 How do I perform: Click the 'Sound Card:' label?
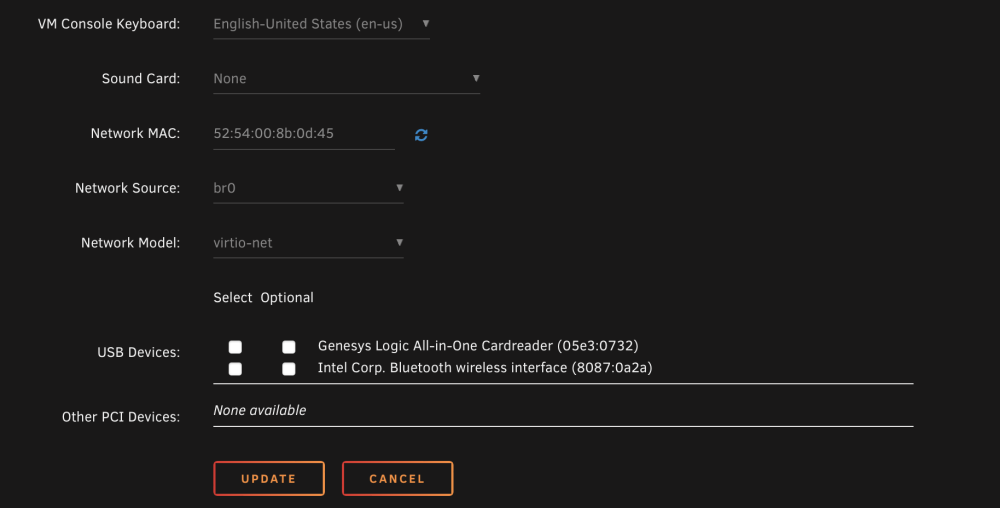(x=141, y=79)
